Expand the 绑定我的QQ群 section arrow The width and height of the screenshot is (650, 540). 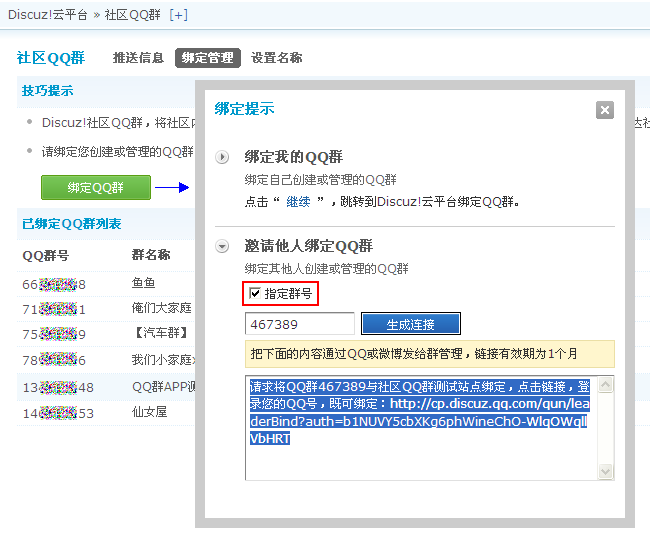pyautogui.click(x=222, y=157)
